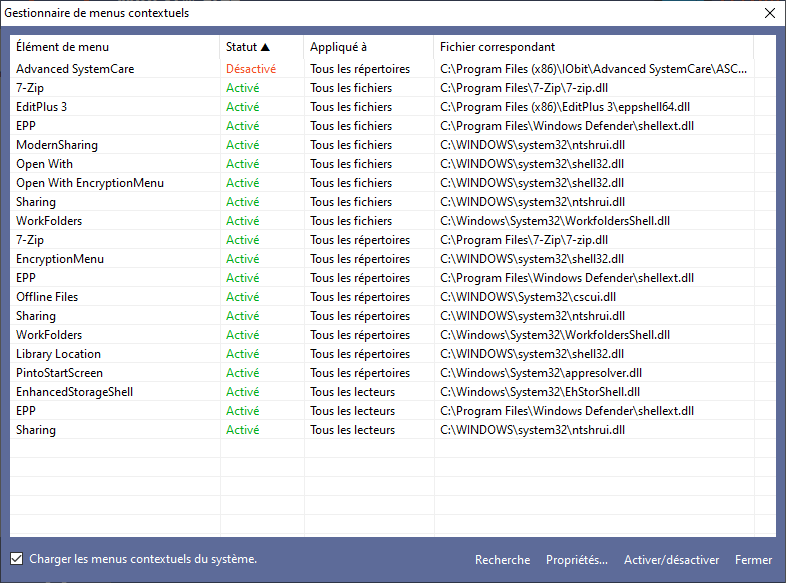This screenshot has width=786, height=583.
Task: Click the cscui.dll file path
Action: (x=528, y=297)
